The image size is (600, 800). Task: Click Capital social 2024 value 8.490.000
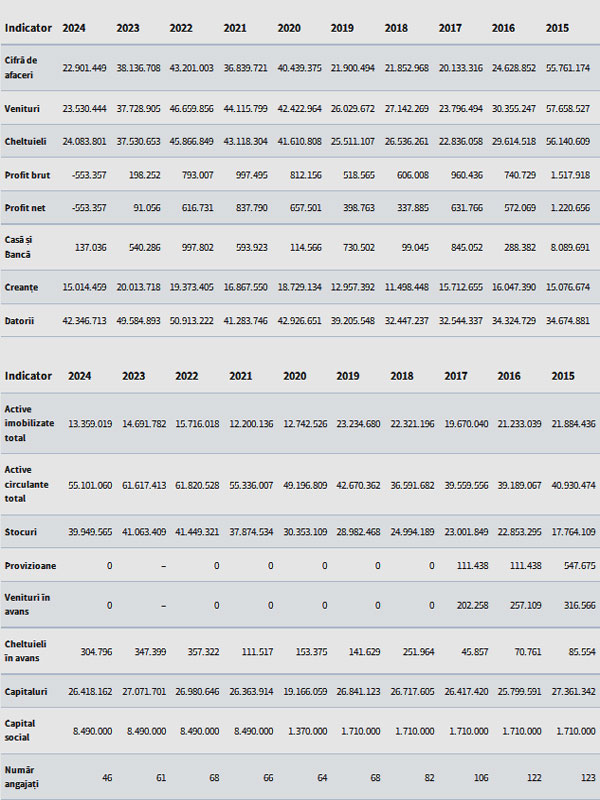coord(92,731)
